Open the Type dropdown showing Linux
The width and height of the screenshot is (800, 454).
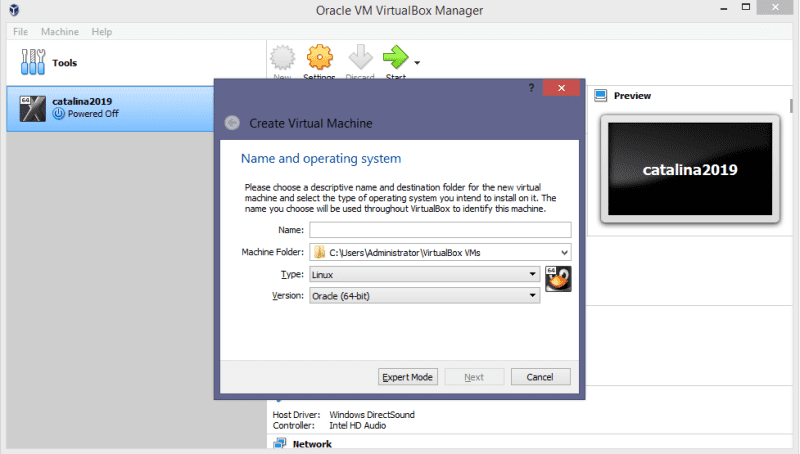coord(424,274)
